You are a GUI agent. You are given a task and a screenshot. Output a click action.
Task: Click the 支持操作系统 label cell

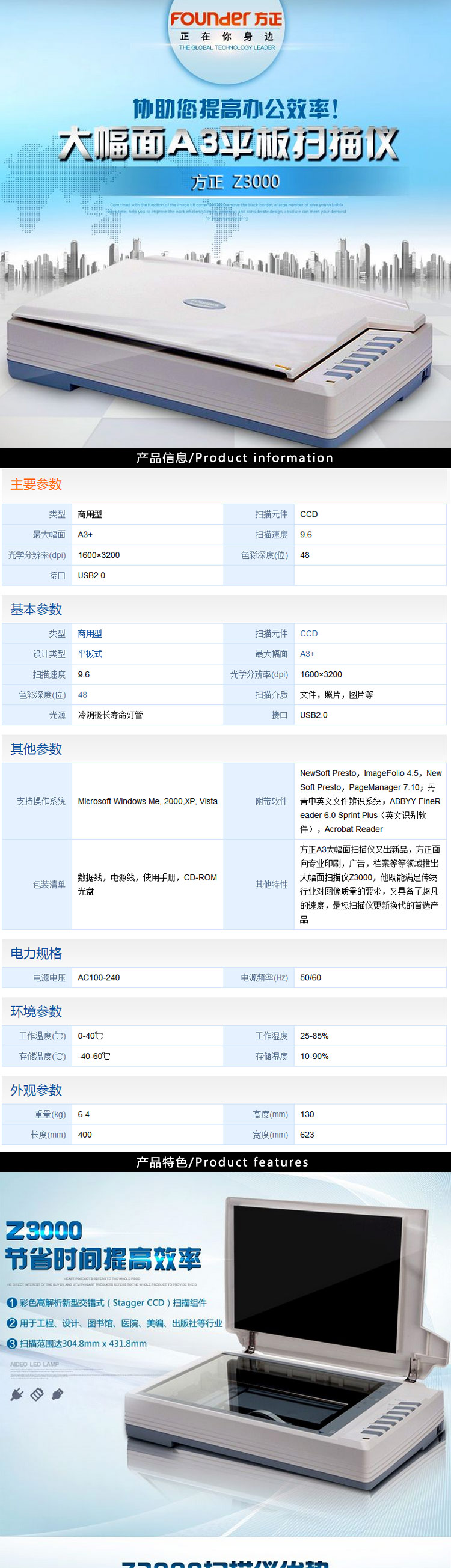37,801
